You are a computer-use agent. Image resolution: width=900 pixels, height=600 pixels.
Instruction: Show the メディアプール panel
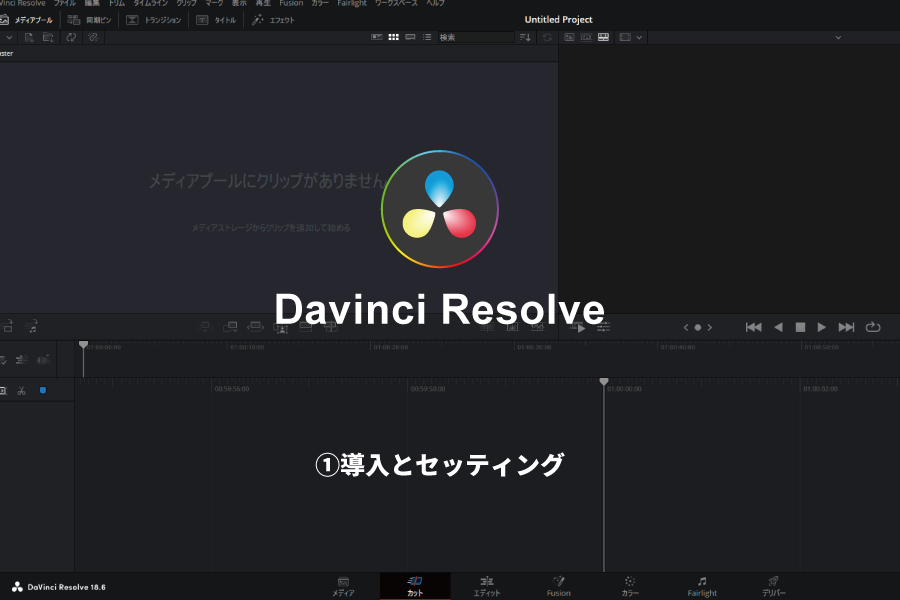point(27,20)
